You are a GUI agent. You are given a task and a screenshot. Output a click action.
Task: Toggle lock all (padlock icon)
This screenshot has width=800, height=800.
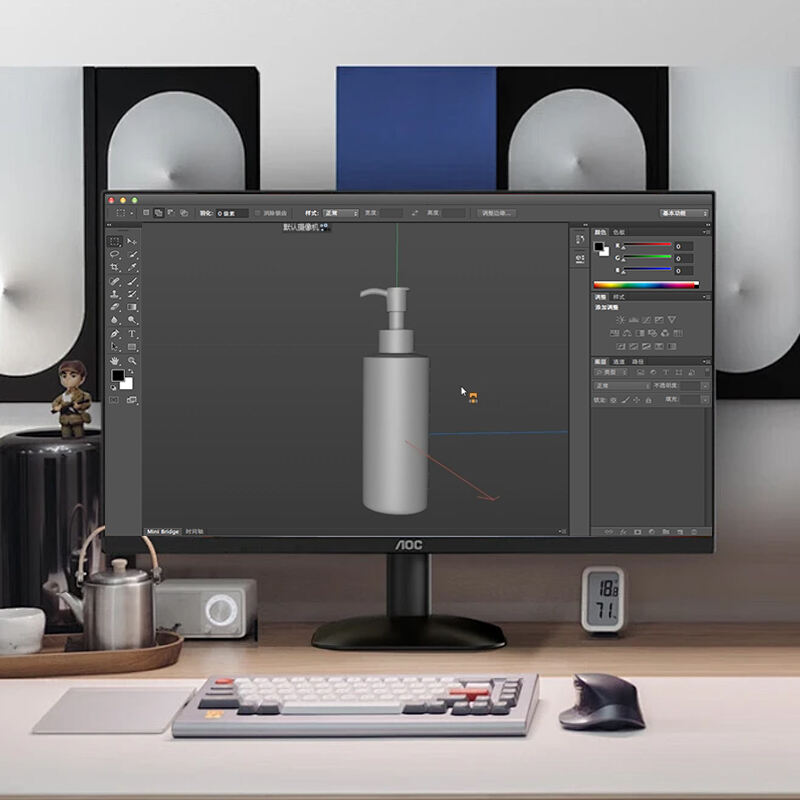[648, 400]
